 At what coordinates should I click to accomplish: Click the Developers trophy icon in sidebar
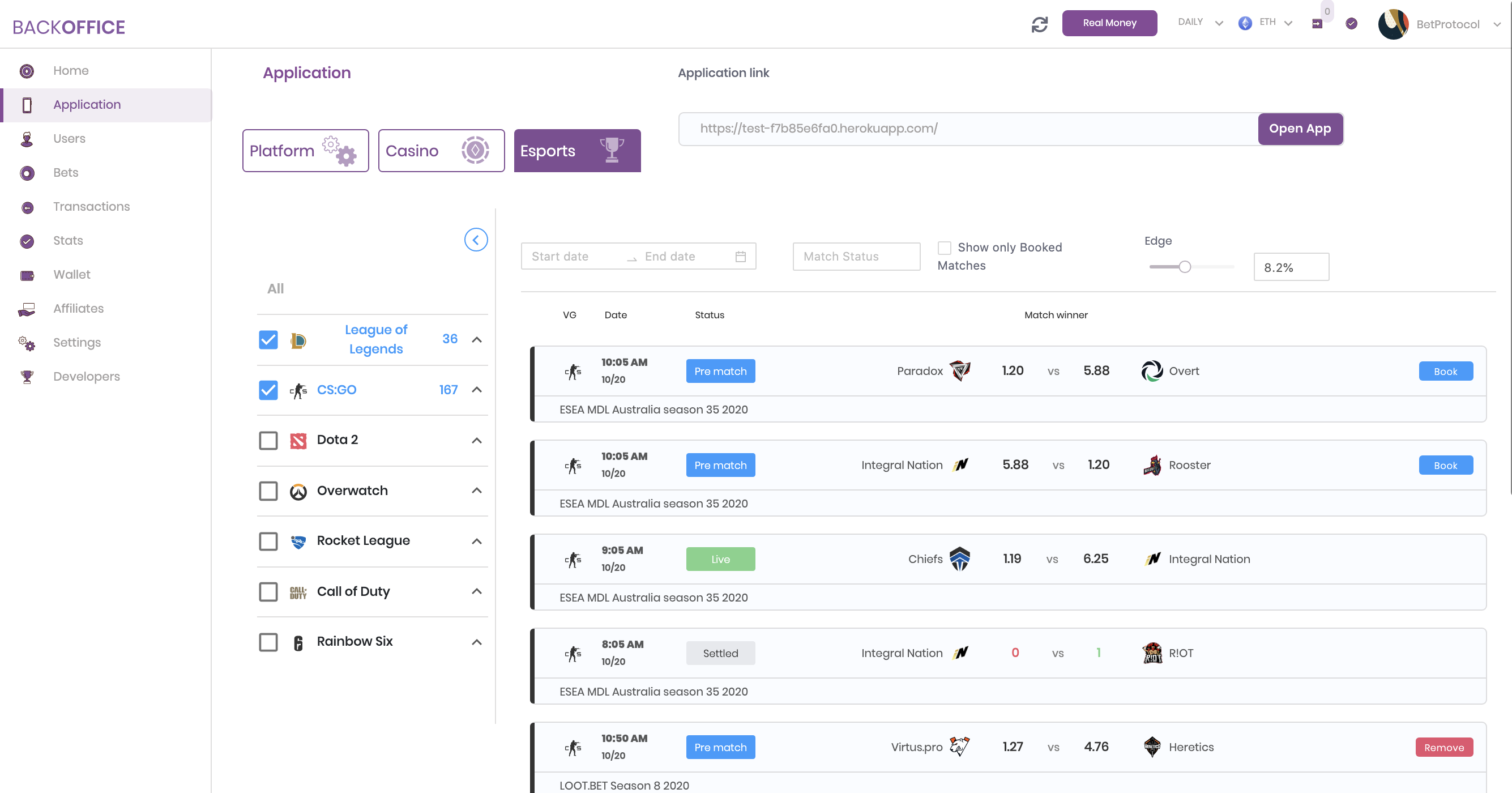pos(27,377)
